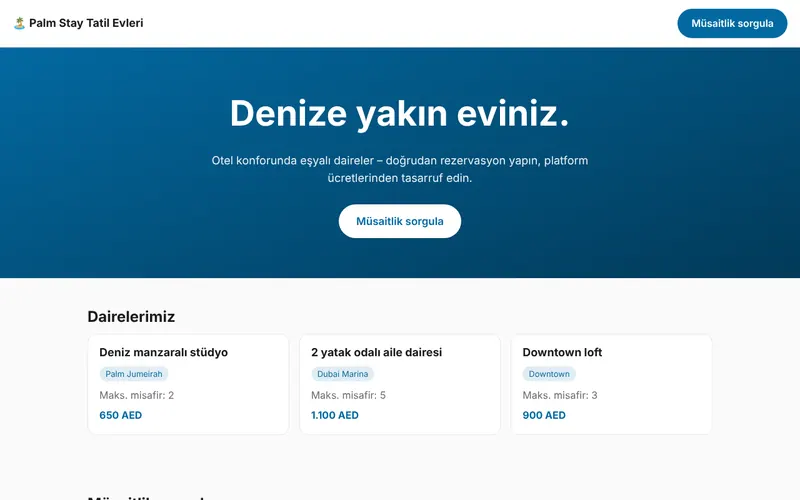Click the 1.100 AED price
The image size is (800, 500).
[x=335, y=415]
